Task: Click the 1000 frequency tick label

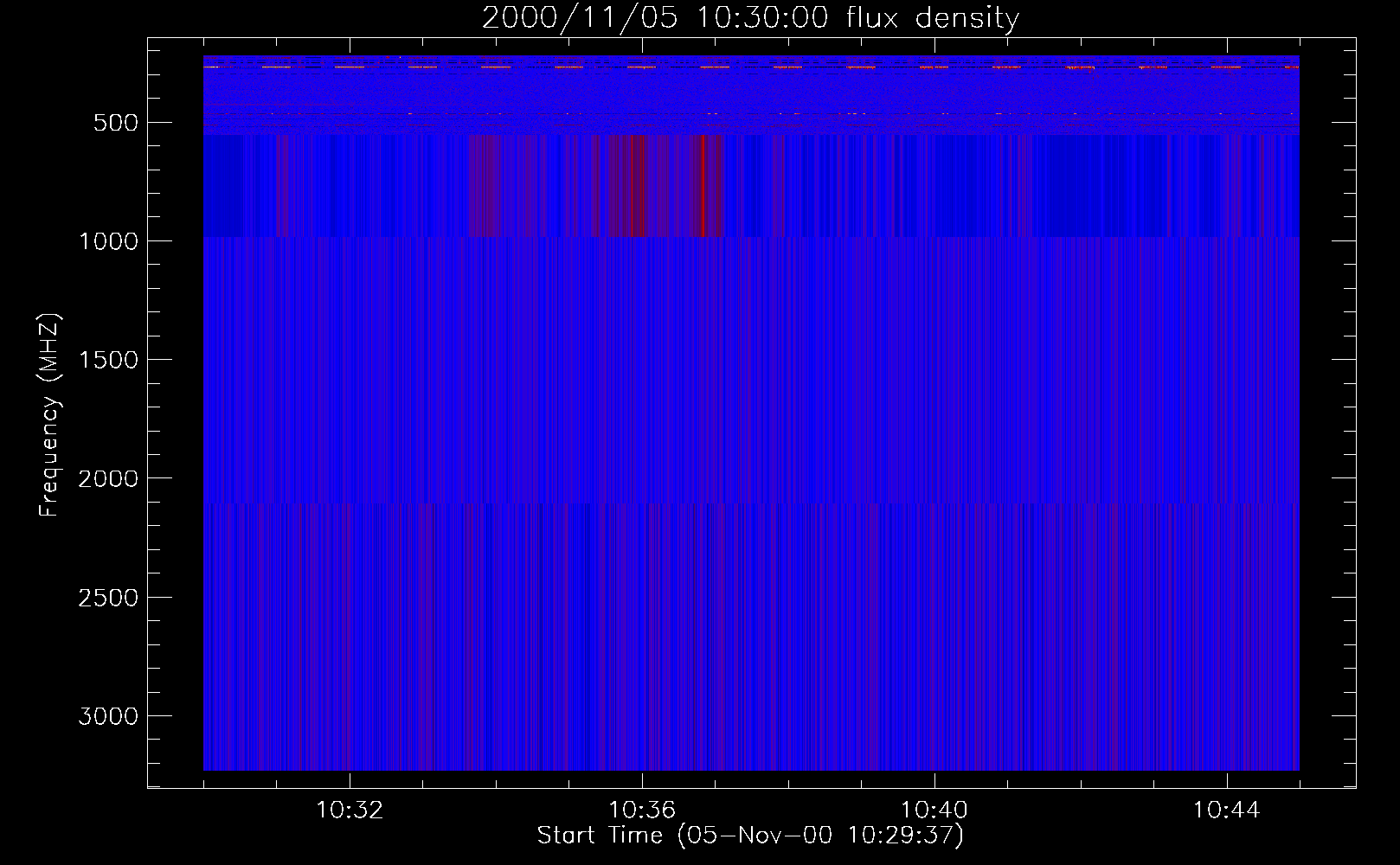Action: pos(108,241)
